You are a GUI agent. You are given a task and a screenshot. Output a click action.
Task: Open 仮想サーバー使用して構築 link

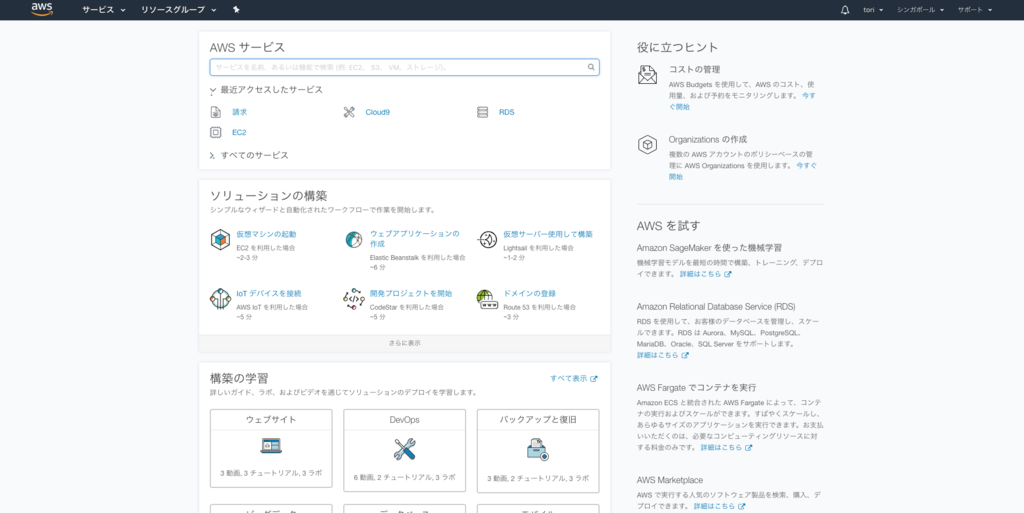[x=548, y=234]
